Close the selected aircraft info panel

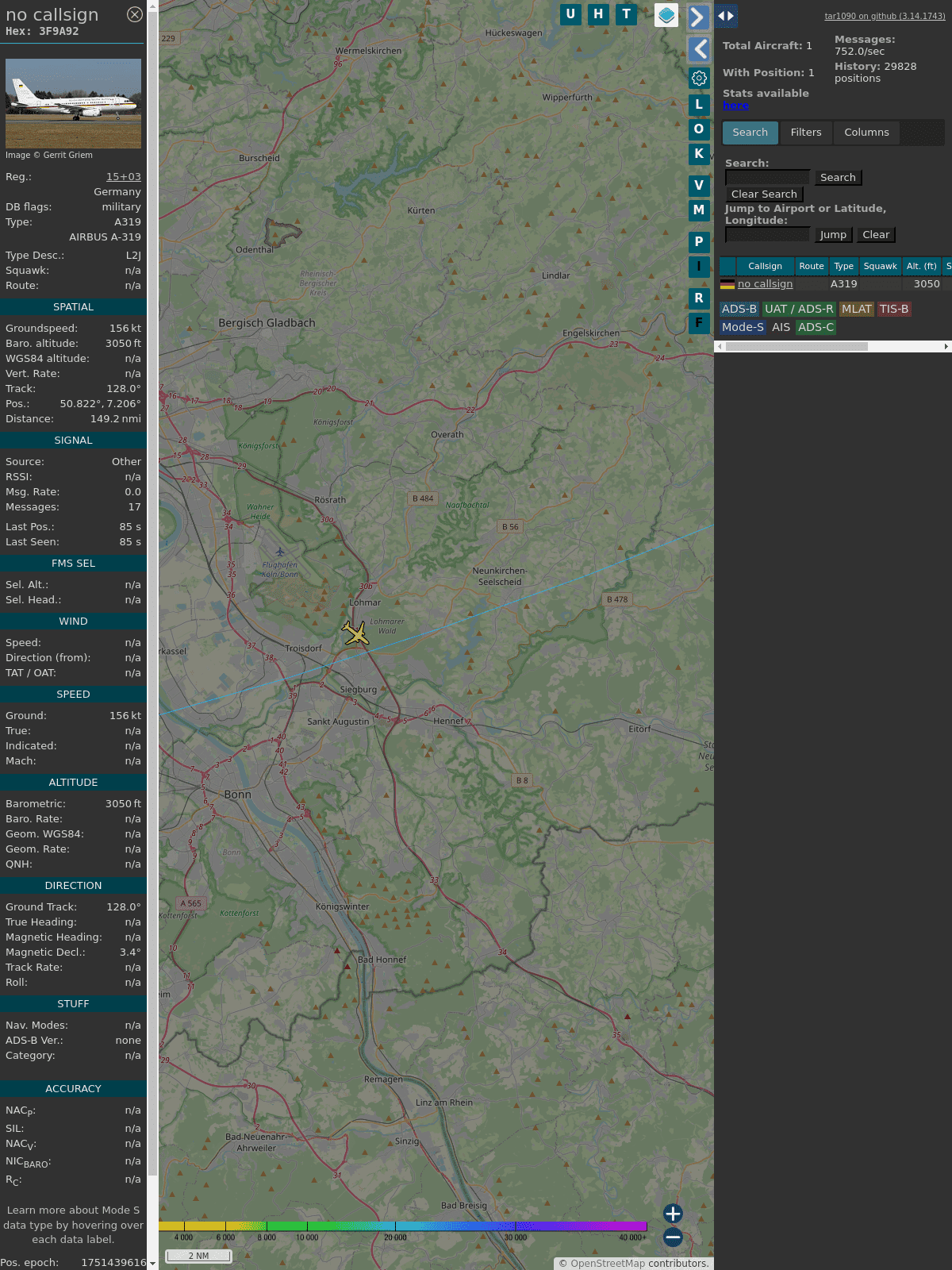(x=135, y=14)
